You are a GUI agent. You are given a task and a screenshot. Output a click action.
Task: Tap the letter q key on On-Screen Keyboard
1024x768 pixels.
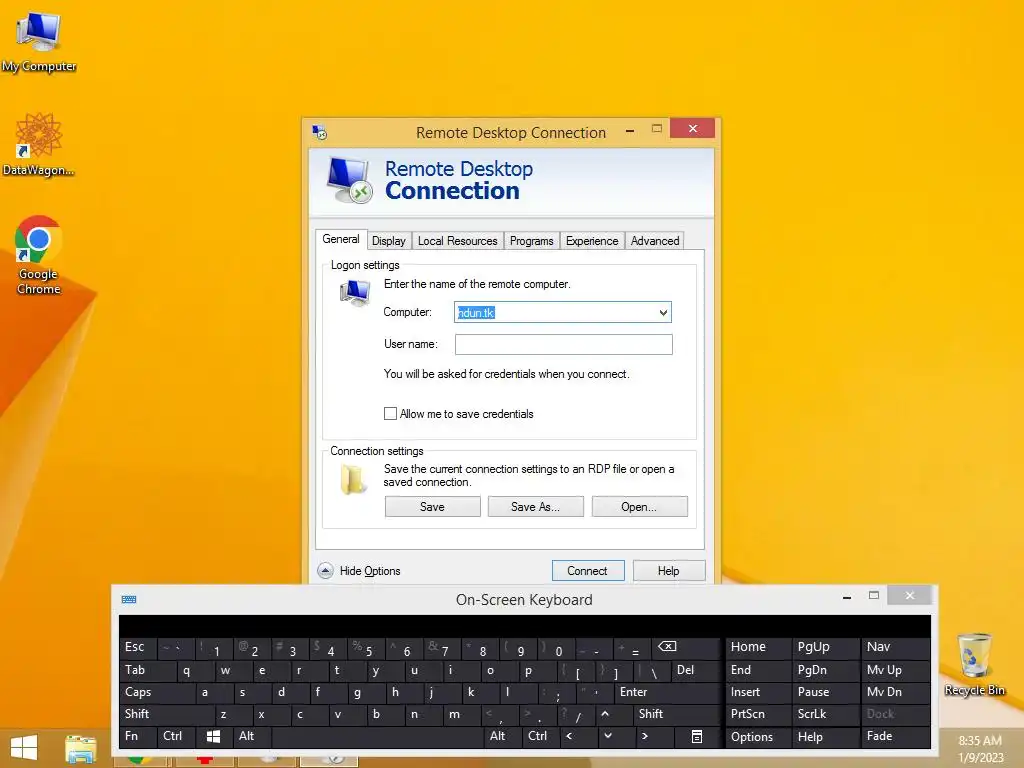point(195,671)
